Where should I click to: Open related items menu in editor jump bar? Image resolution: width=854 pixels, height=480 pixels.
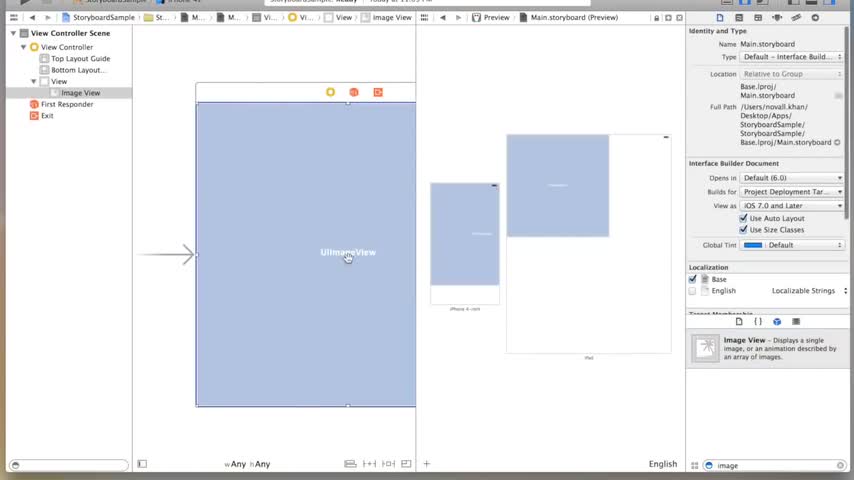tap(14, 17)
